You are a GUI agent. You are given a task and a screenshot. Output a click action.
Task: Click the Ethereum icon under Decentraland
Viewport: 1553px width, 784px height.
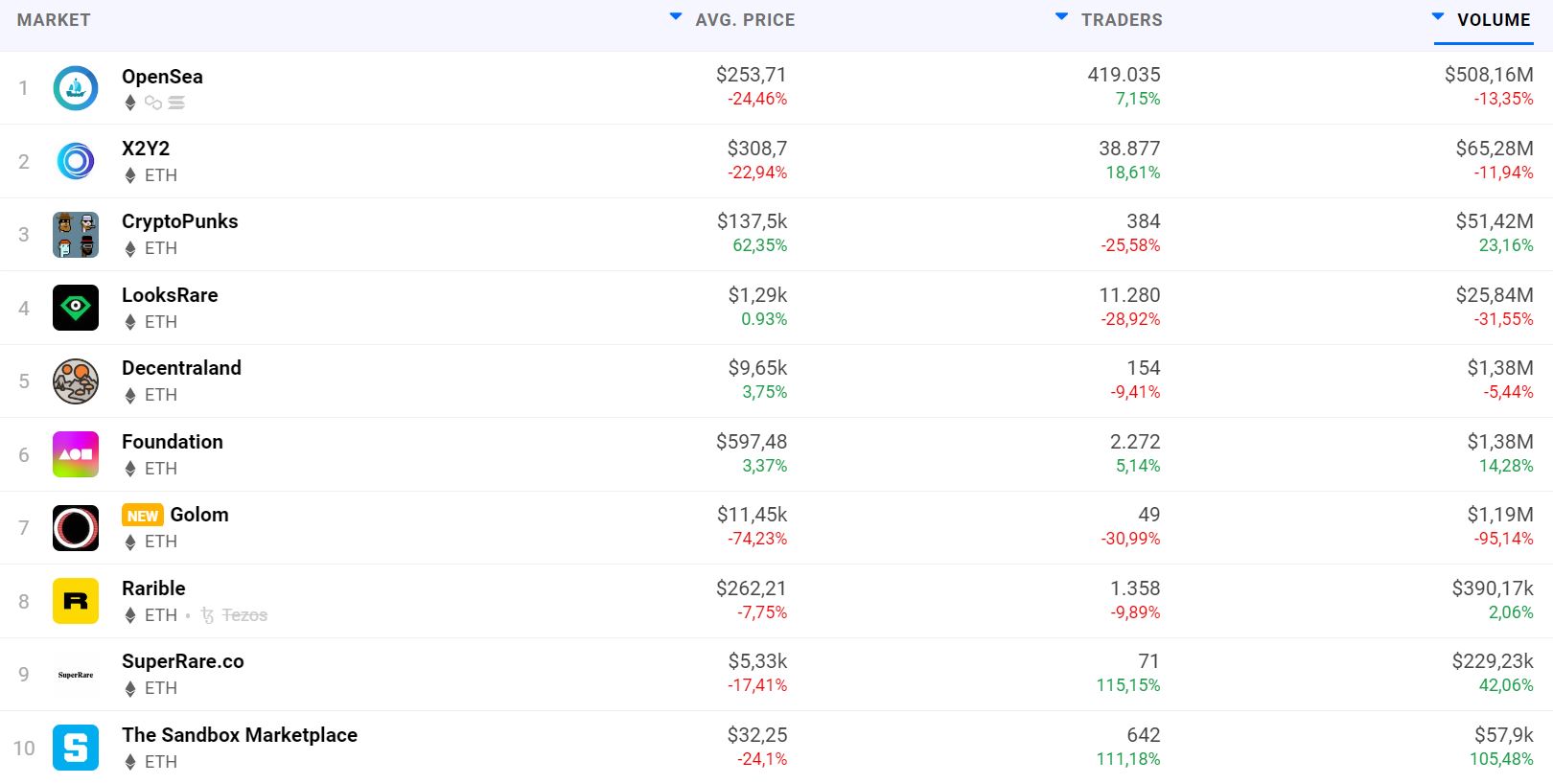[x=130, y=396]
